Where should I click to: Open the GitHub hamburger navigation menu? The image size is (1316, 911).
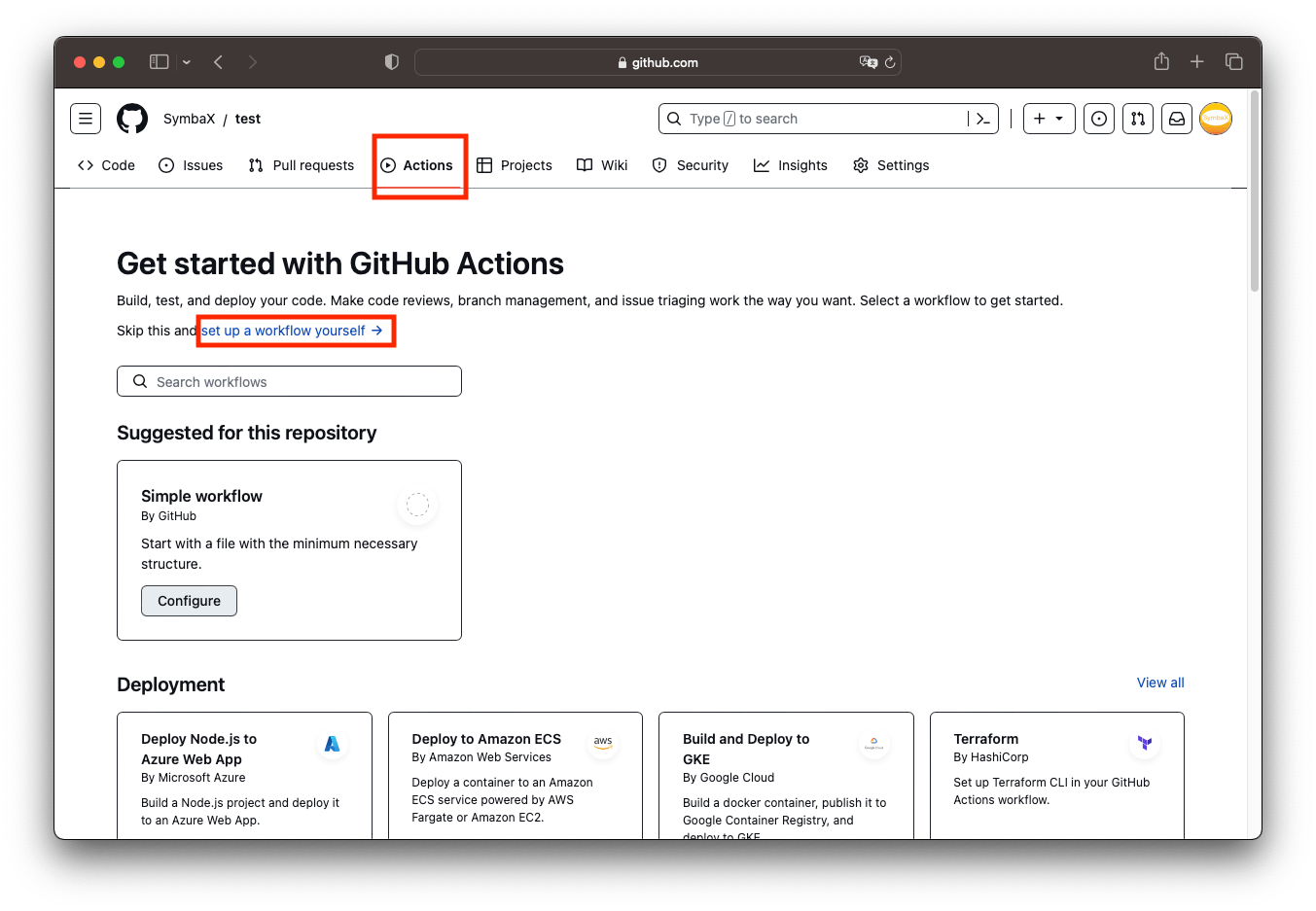click(86, 119)
